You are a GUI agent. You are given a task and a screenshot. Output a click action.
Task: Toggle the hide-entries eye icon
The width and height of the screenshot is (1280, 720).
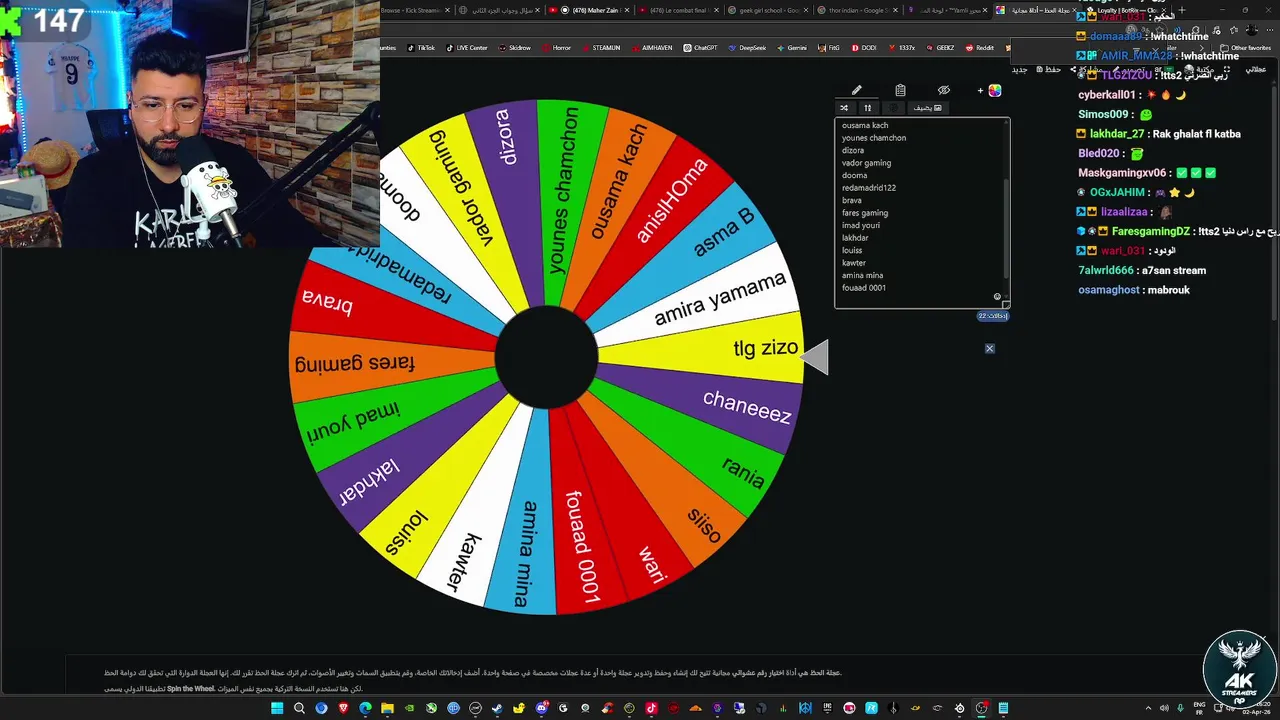pyautogui.click(x=943, y=90)
